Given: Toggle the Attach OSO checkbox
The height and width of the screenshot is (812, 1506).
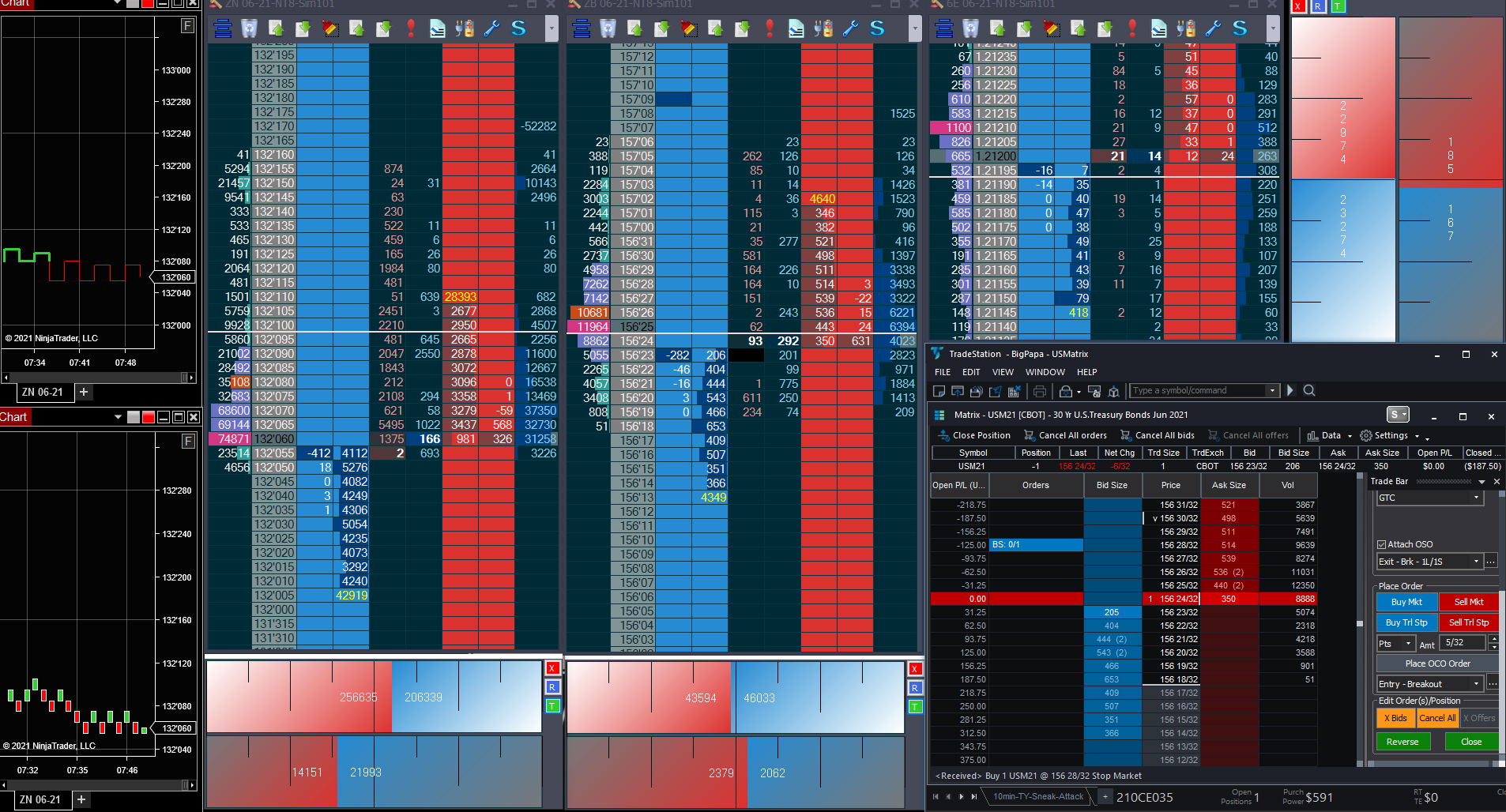Looking at the screenshot, I should point(1382,544).
